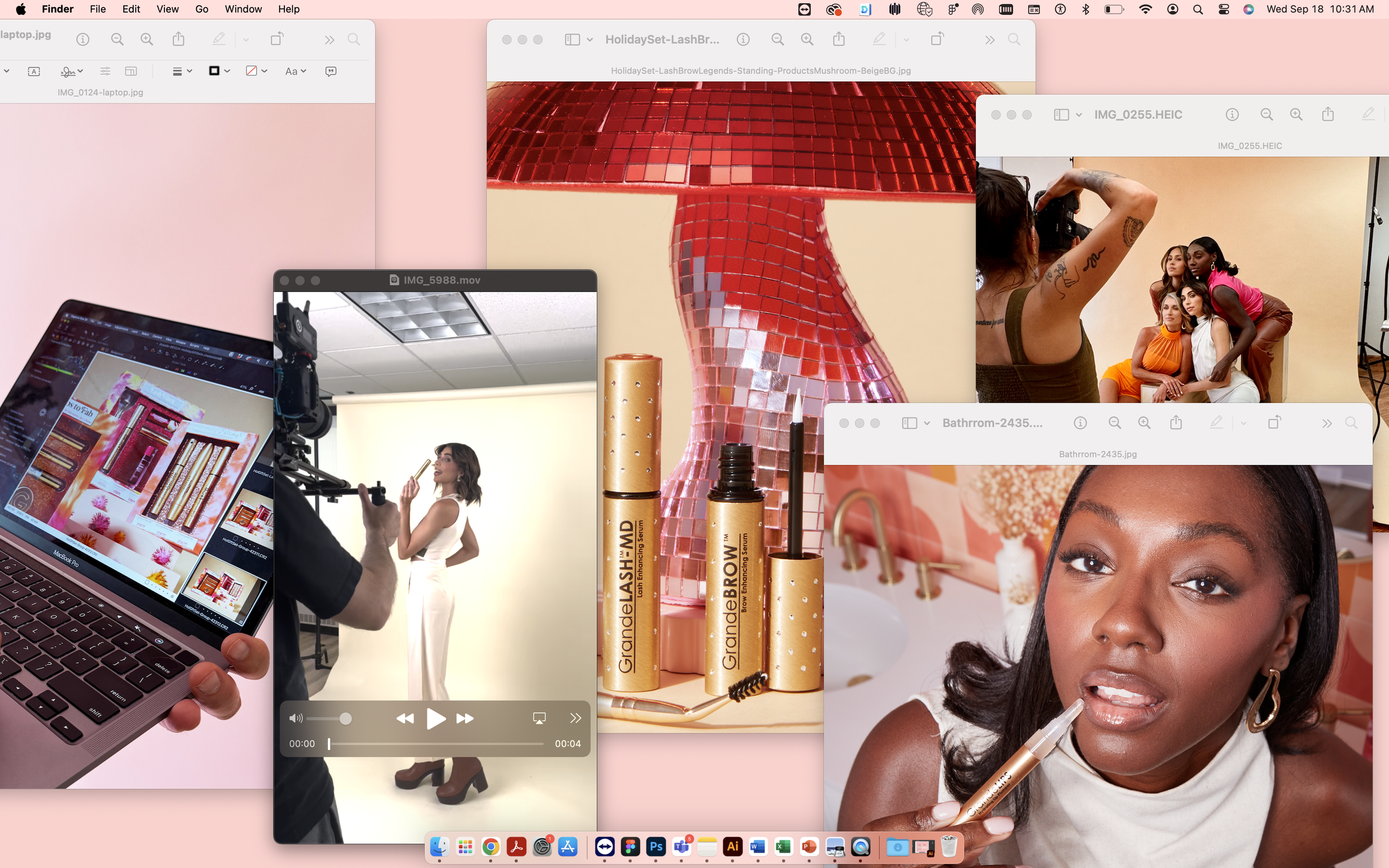Open sidebar view menu in HolidaySet-LashBrow window
Screen dimensions: 1389x868
pyautogui.click(x=589, y=39)
